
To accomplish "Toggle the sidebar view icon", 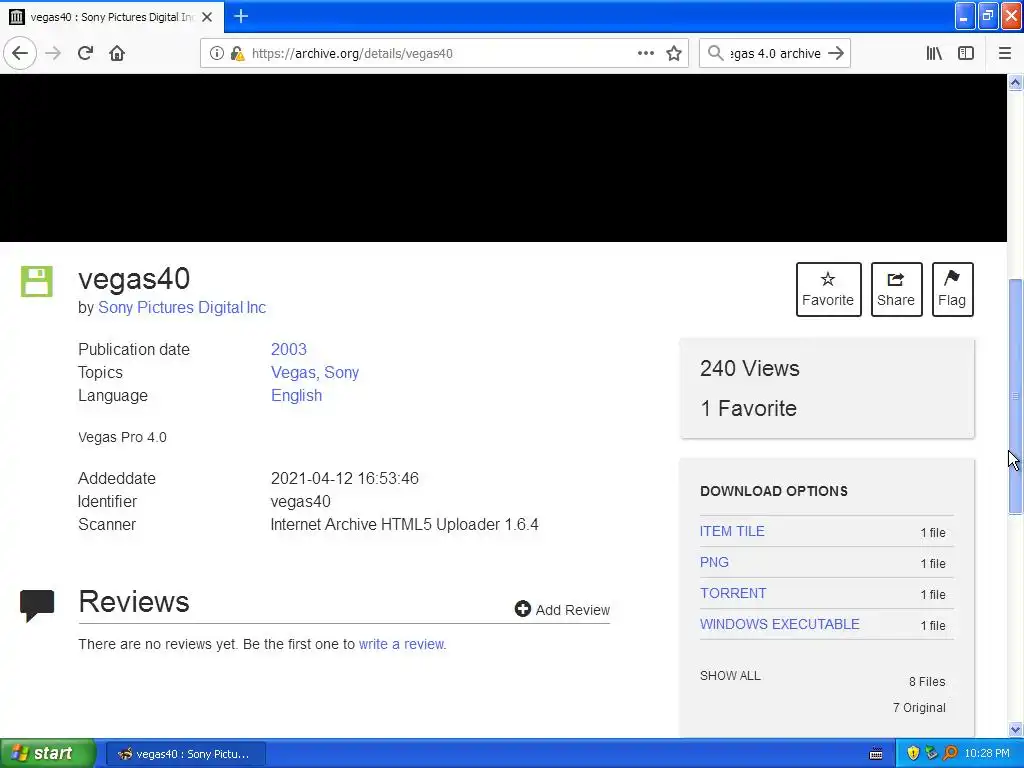I will (965, 54).
